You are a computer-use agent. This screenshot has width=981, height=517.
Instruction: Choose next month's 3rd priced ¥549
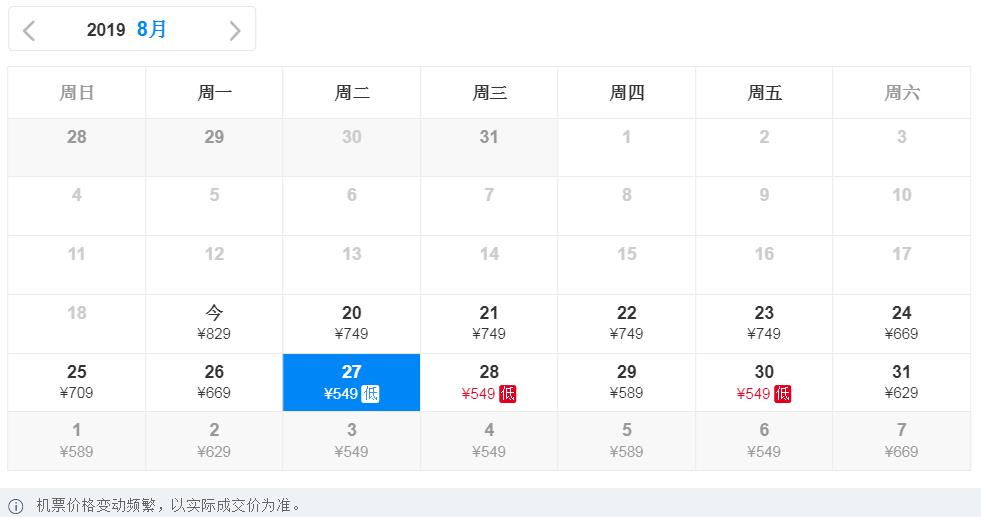point(351,441)
